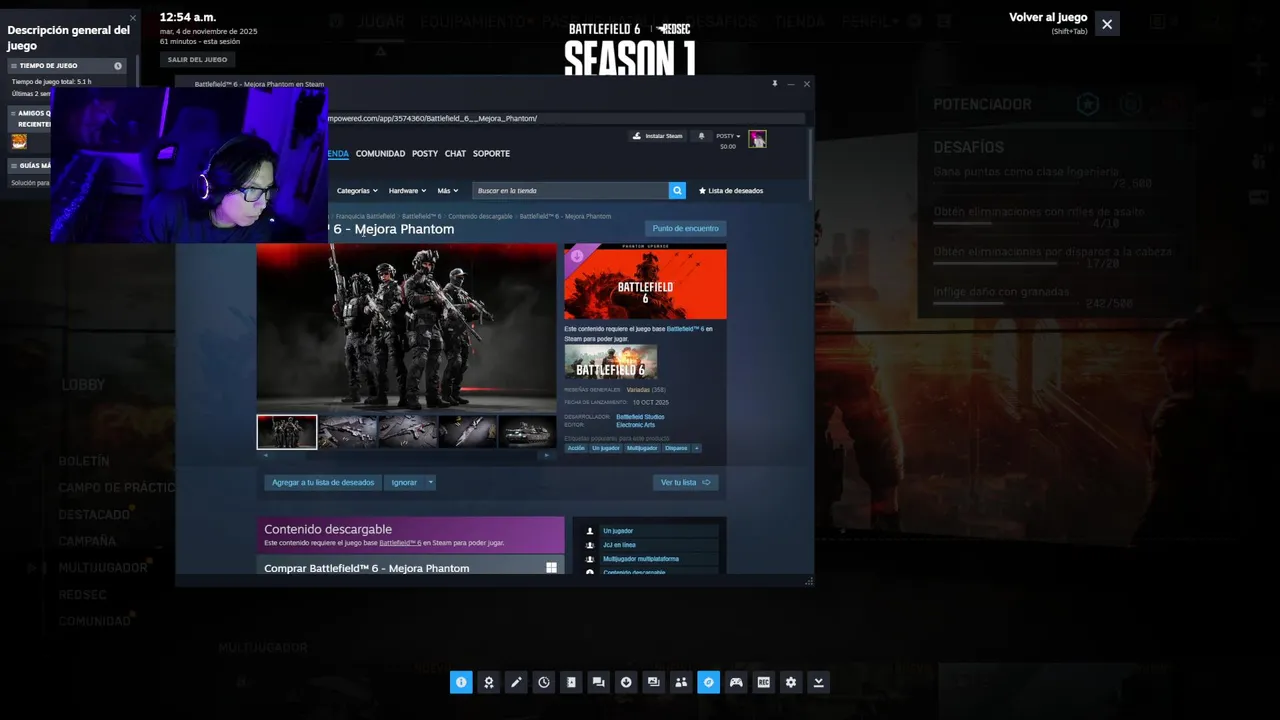This screenshot has width=1280, height=720.
Task: Click the Lista de deseados link
Action: [x=730, y=190]
